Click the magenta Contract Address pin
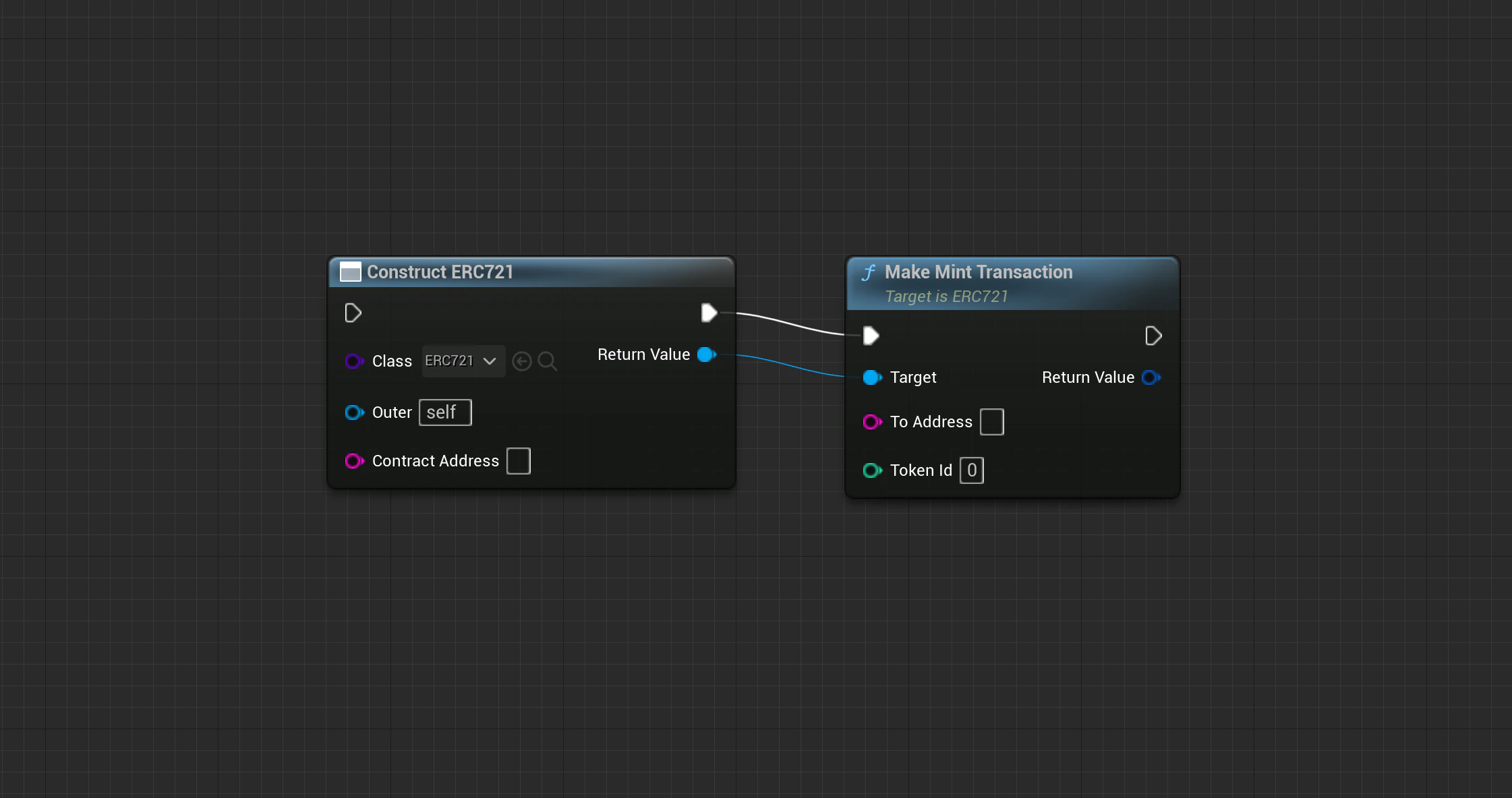The width and height of the screenshot is (1512, 798). pyautogui.click(x=354, y=461)
